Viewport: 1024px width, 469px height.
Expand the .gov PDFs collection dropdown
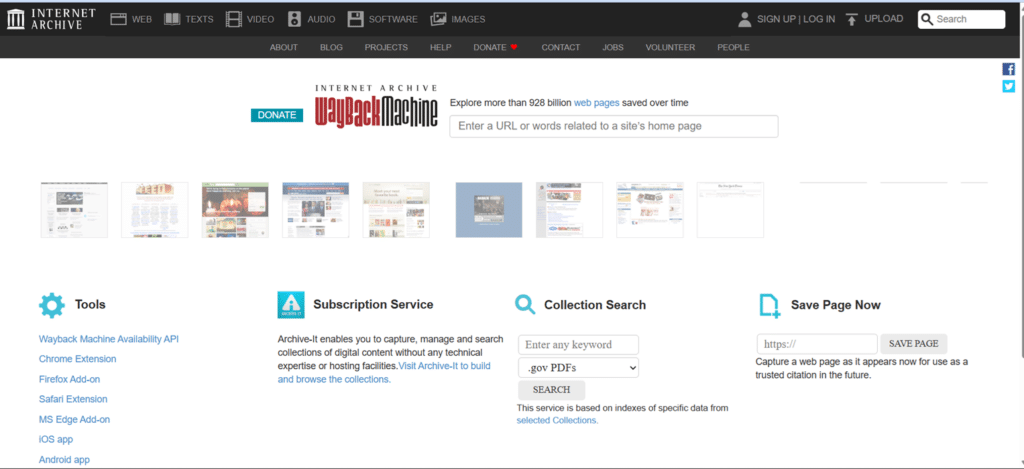pyautogui.click(x=578, y=368)
